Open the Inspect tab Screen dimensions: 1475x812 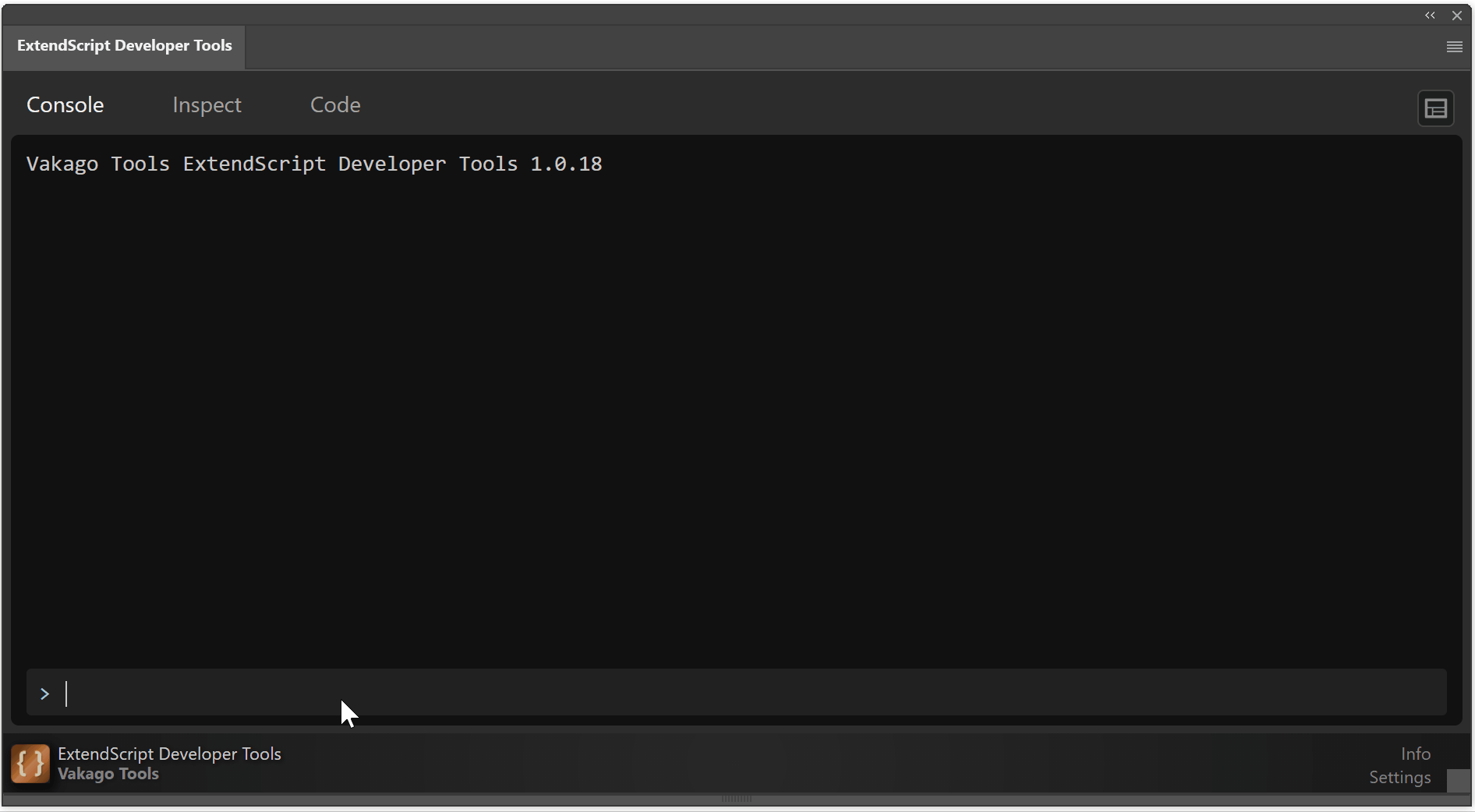coord(207,104)
